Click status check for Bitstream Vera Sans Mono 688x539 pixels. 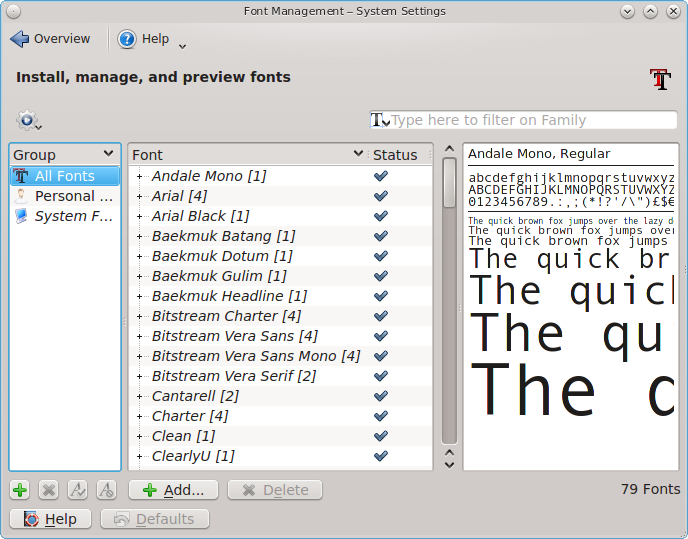pos(381,356)
